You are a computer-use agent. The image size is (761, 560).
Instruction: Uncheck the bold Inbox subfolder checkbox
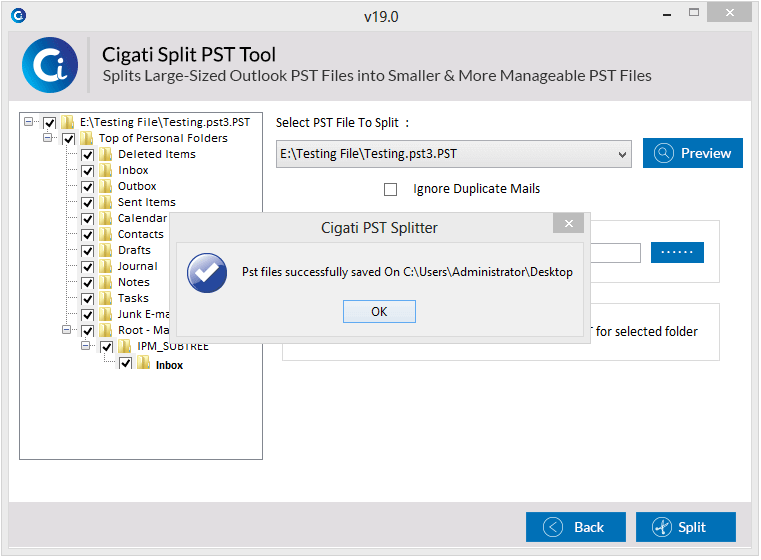click(125, 363)
